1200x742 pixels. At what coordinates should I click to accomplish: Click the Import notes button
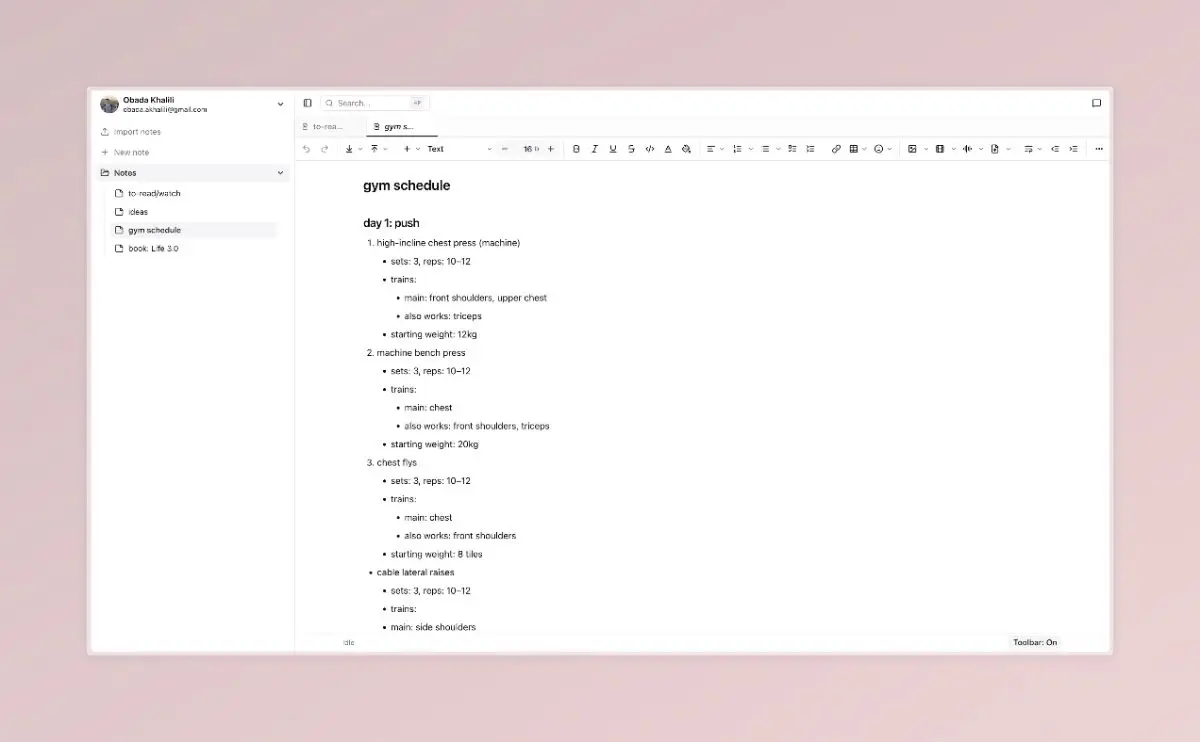coord(136,132)
